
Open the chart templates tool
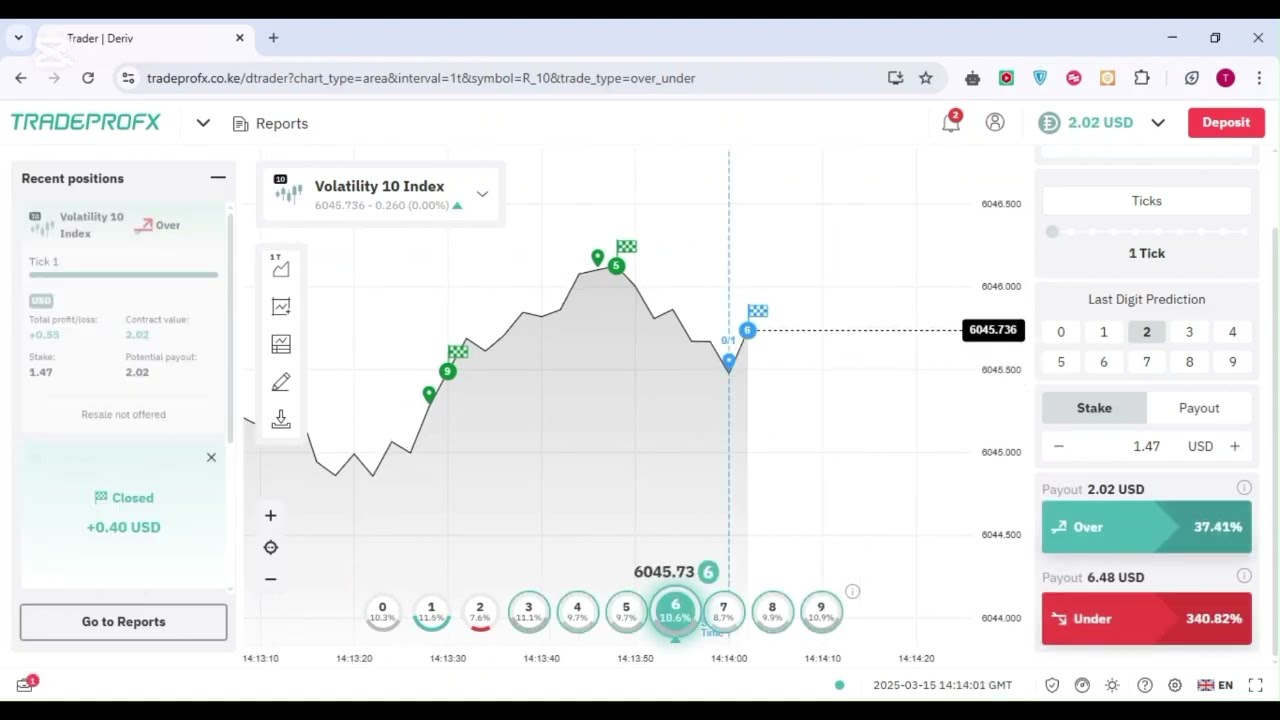click(x=281, y=344)
